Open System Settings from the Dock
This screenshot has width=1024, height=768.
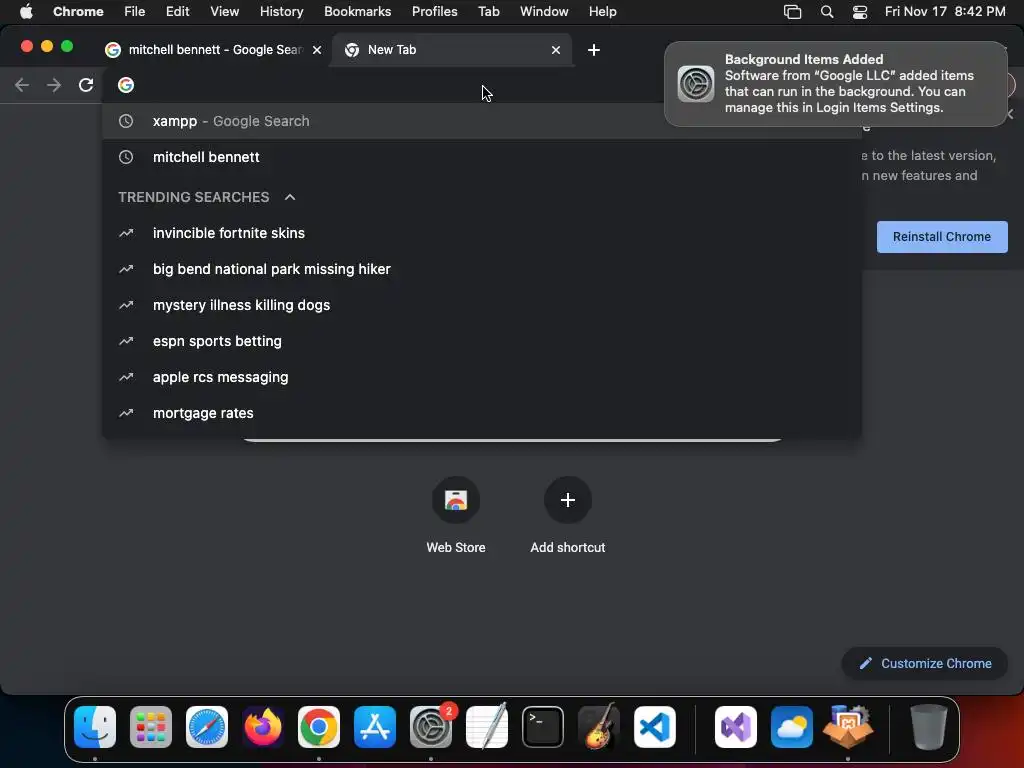pos(431,727)
